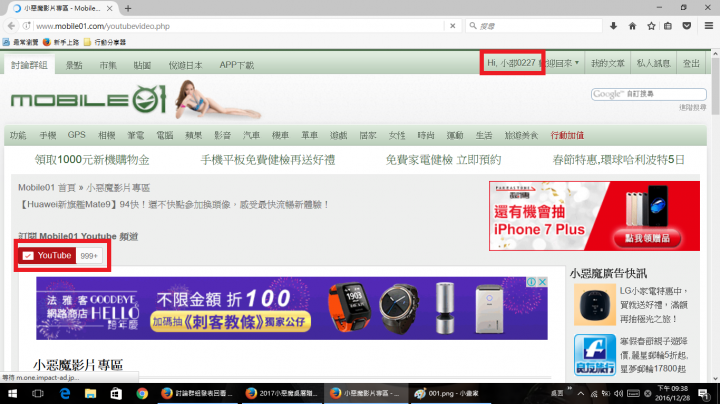The height and width of the screenshot is (404, 720).
Task: Open the ad info icon on the banner
Action: pos(531,282)
